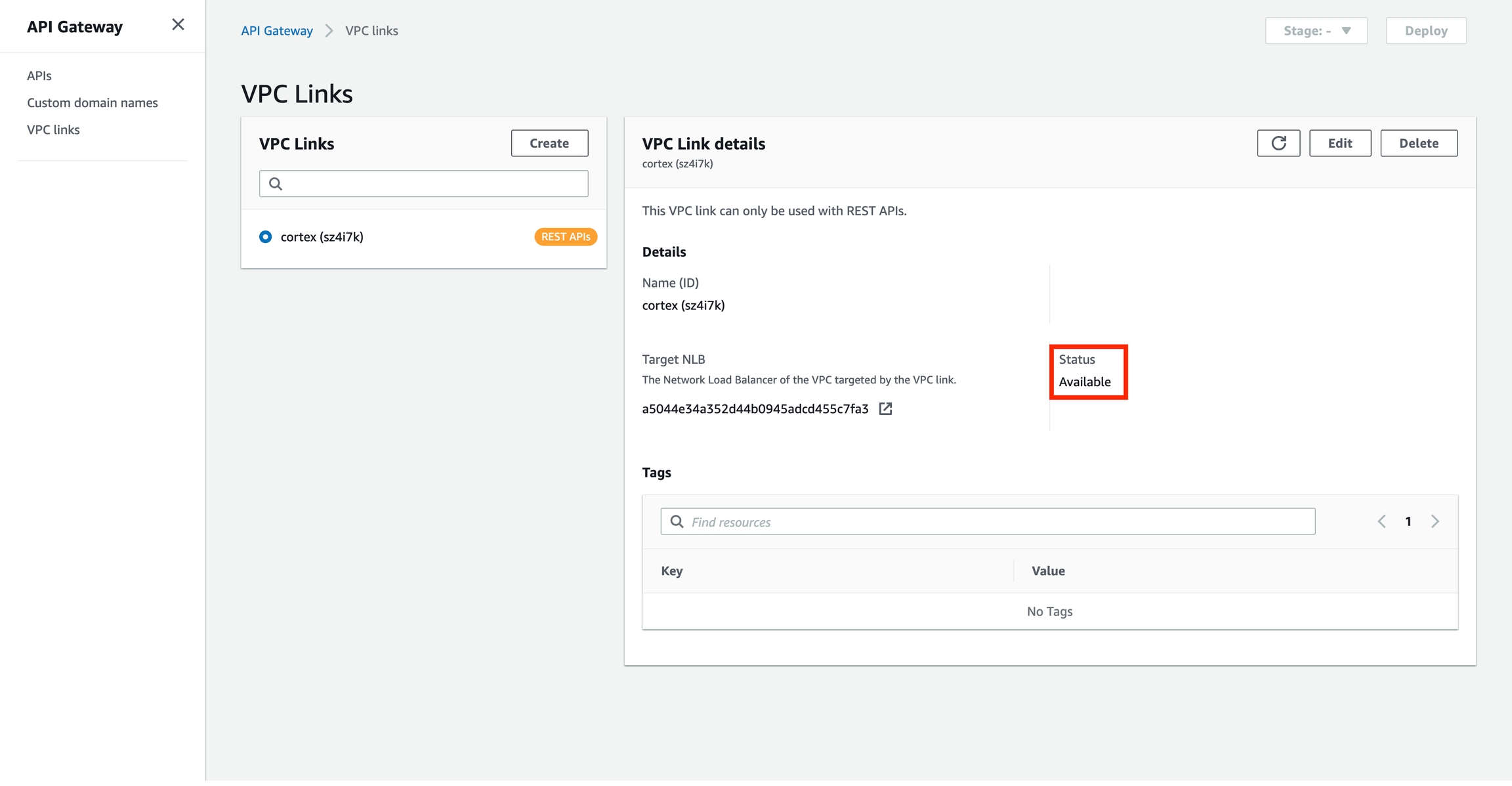Image resolution: width=1512 pixels, height=786 pixels.
Task: Close the API Gateway side navigation panel
Action: (x=178, y=25)
